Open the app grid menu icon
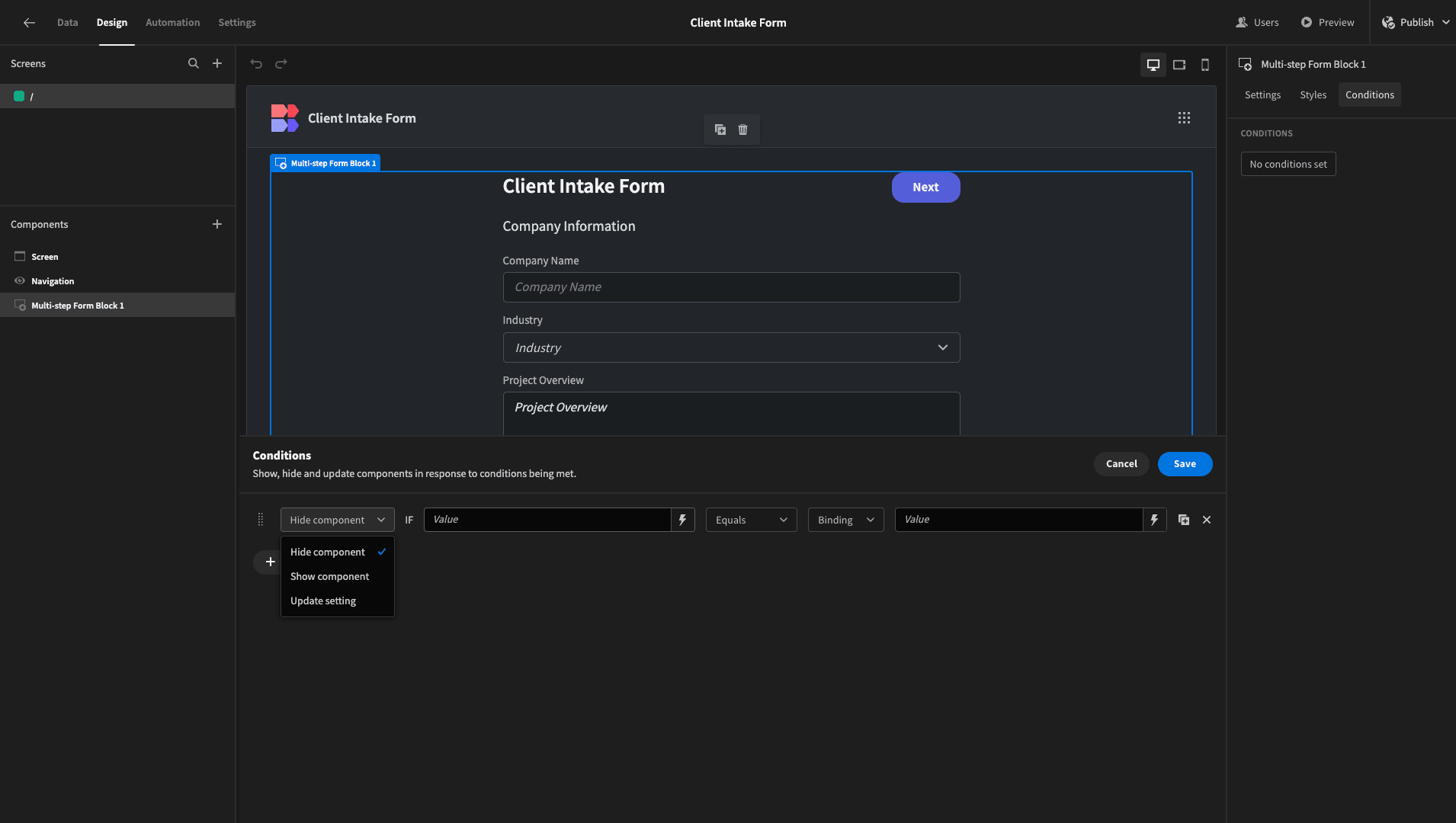Viewport: 1456px width, 823px height. 1184,118
